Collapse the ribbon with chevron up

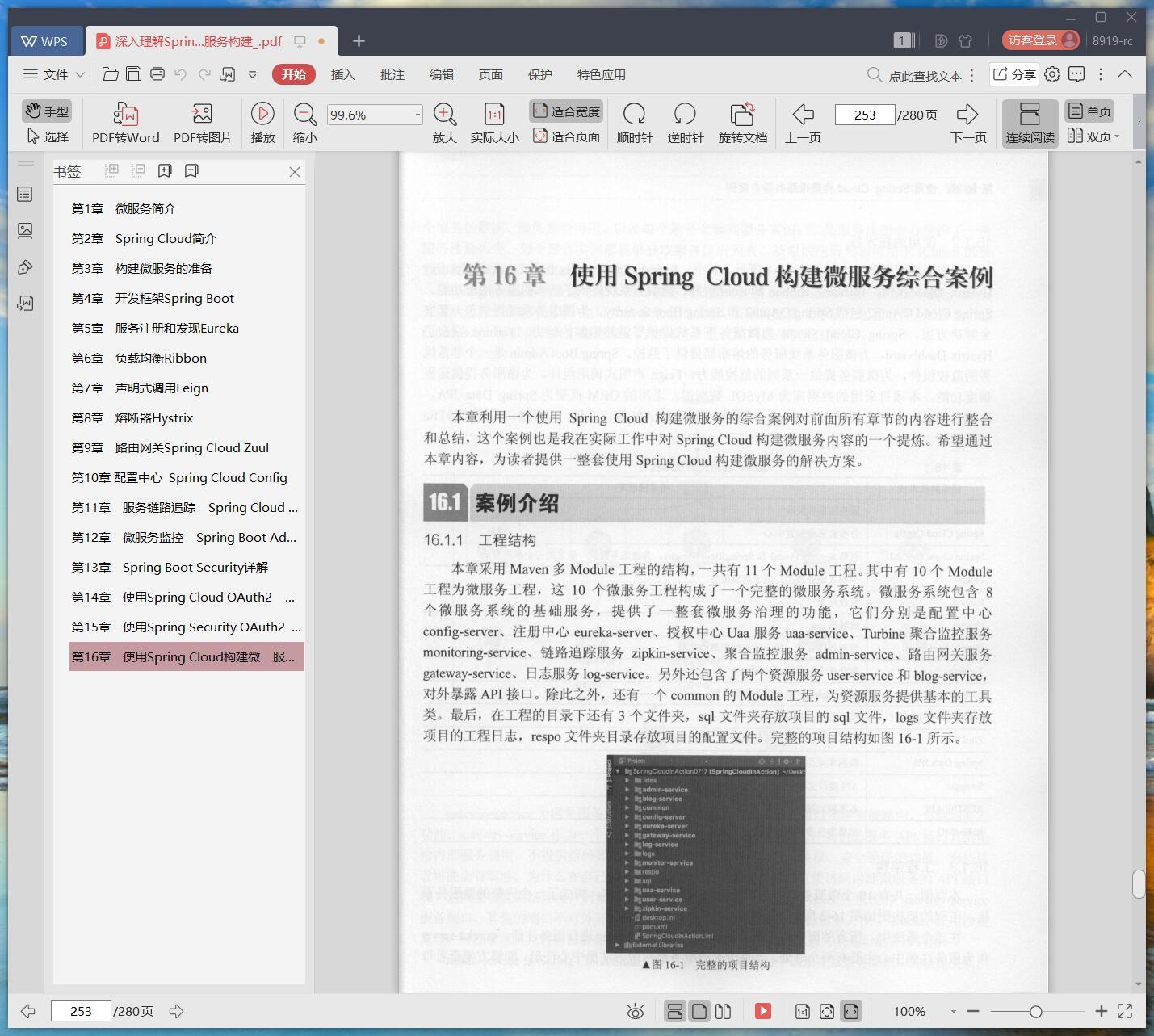coord(1125,74)
